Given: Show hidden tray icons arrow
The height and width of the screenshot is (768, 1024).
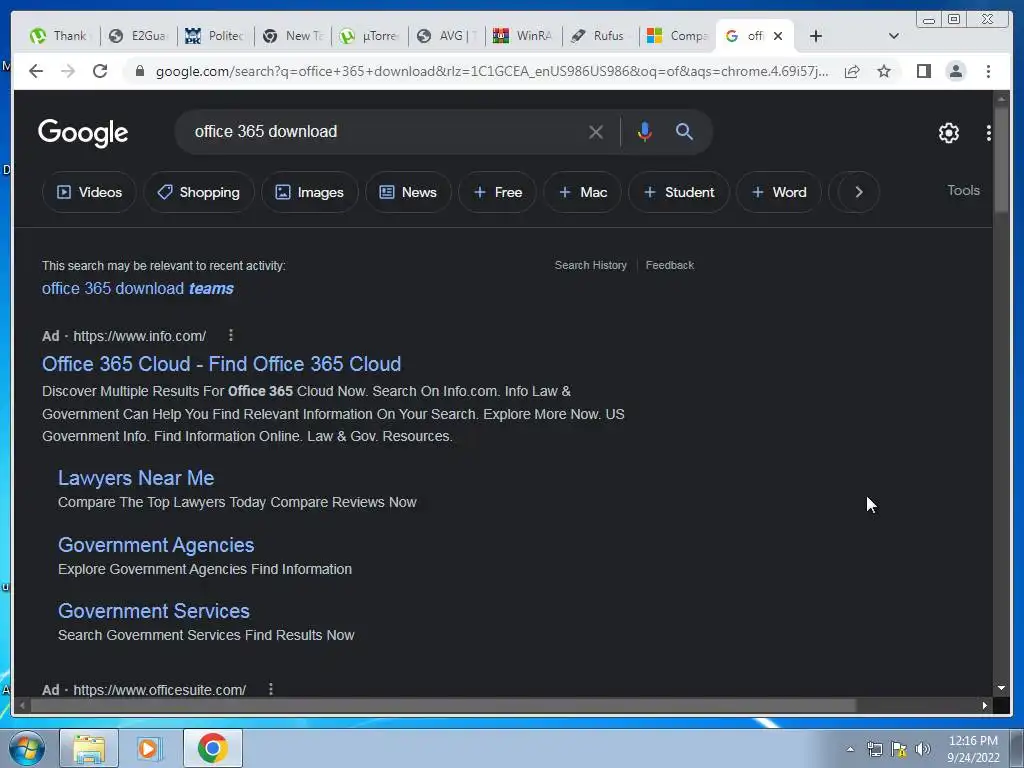Looking at the screenshot, I should (850, 749).
